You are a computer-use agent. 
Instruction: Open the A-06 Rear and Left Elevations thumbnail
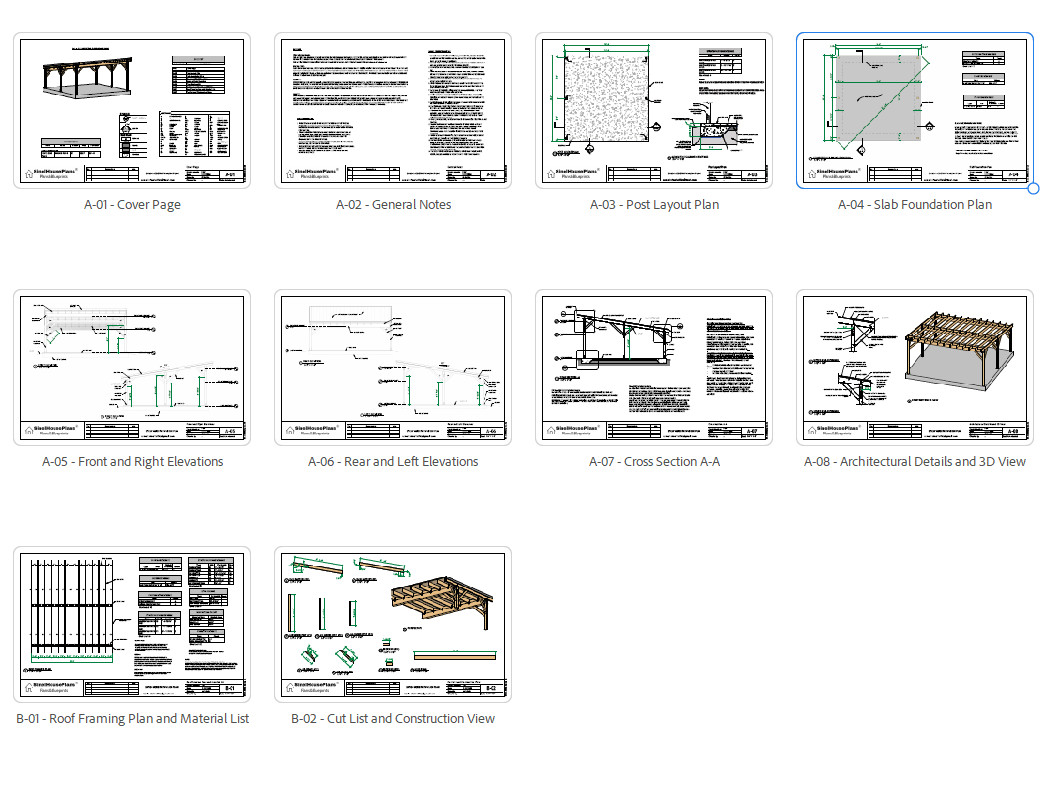click(393, 367)
